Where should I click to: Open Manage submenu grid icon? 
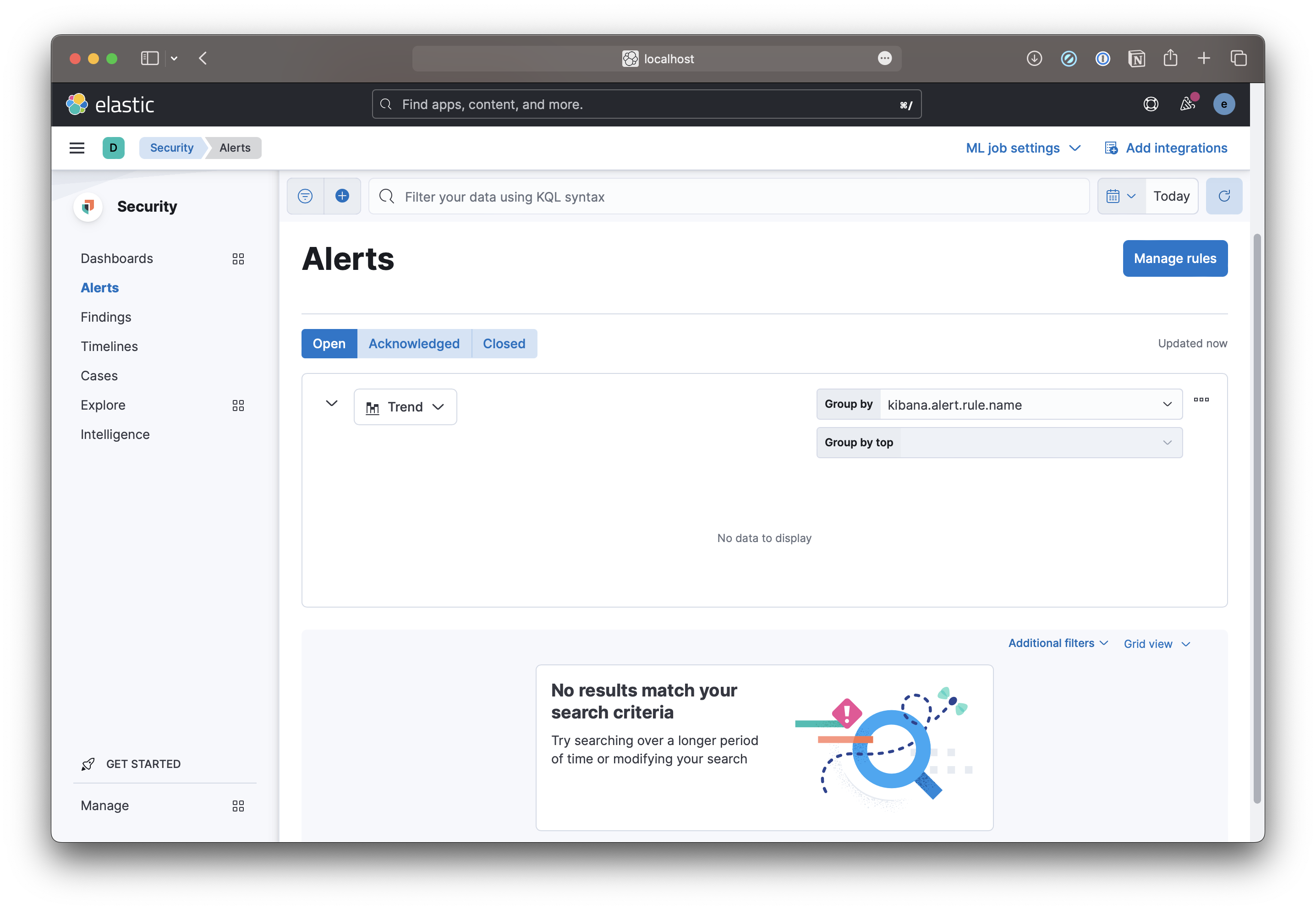[238, 806]
